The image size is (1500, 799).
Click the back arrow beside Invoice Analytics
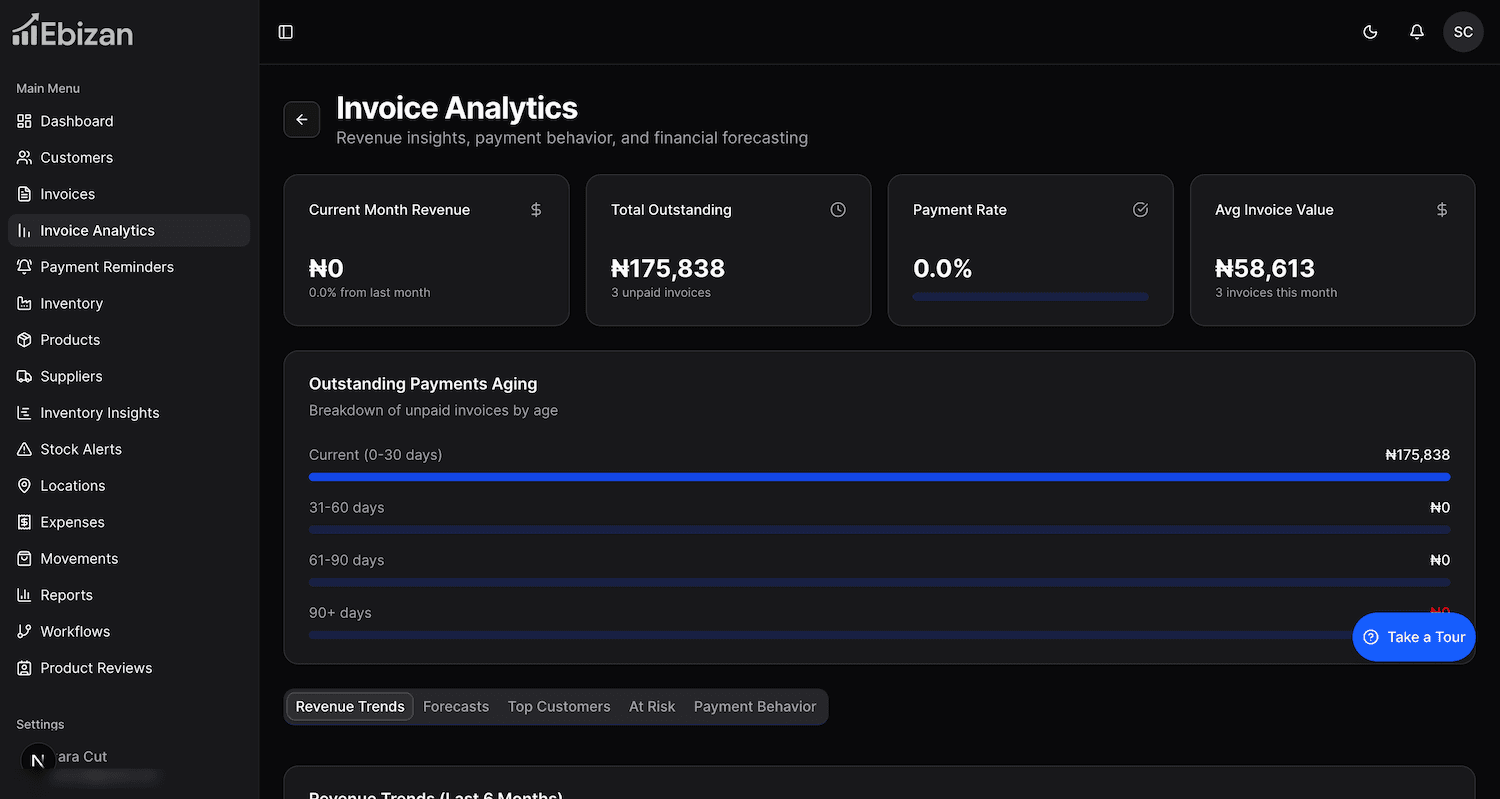[302, 120]
